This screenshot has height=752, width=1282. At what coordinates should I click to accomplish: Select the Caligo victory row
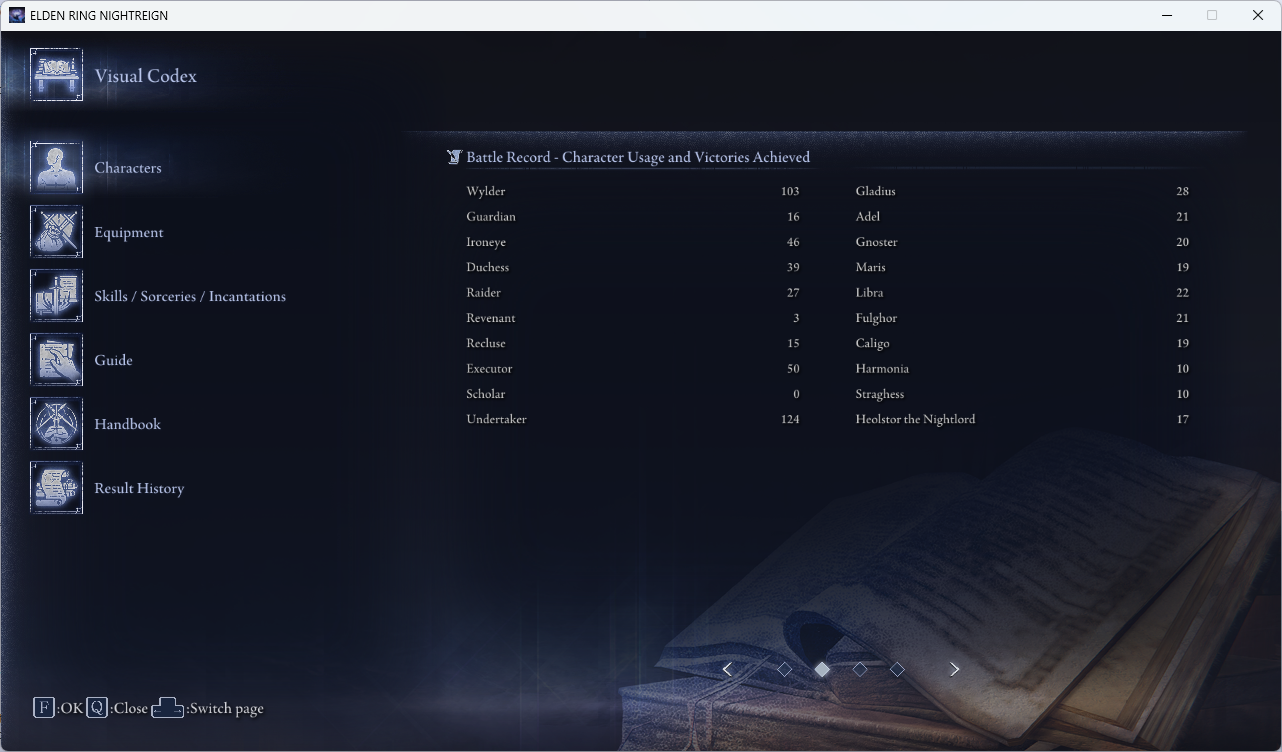point(1022,343)
